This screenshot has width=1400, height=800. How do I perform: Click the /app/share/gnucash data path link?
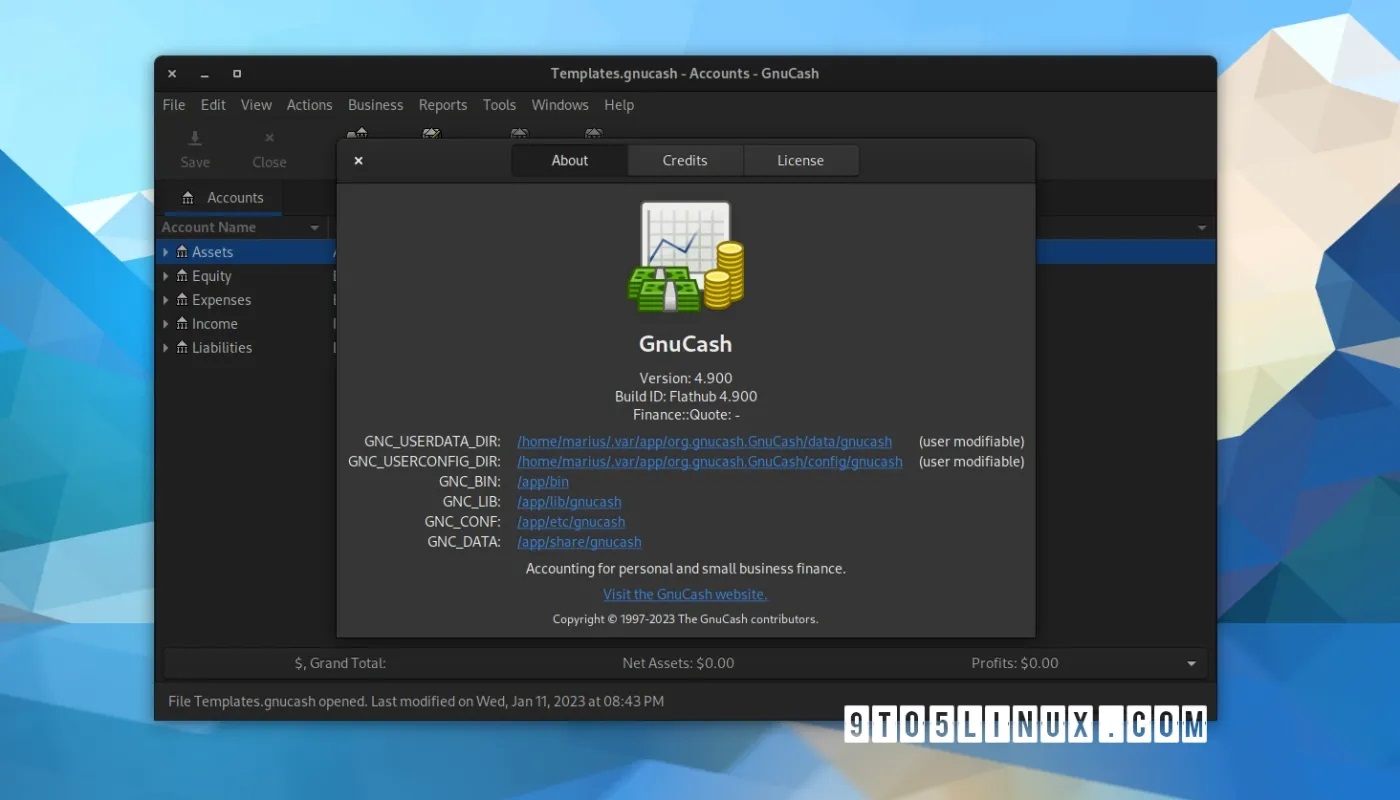(x=579, y=542)
